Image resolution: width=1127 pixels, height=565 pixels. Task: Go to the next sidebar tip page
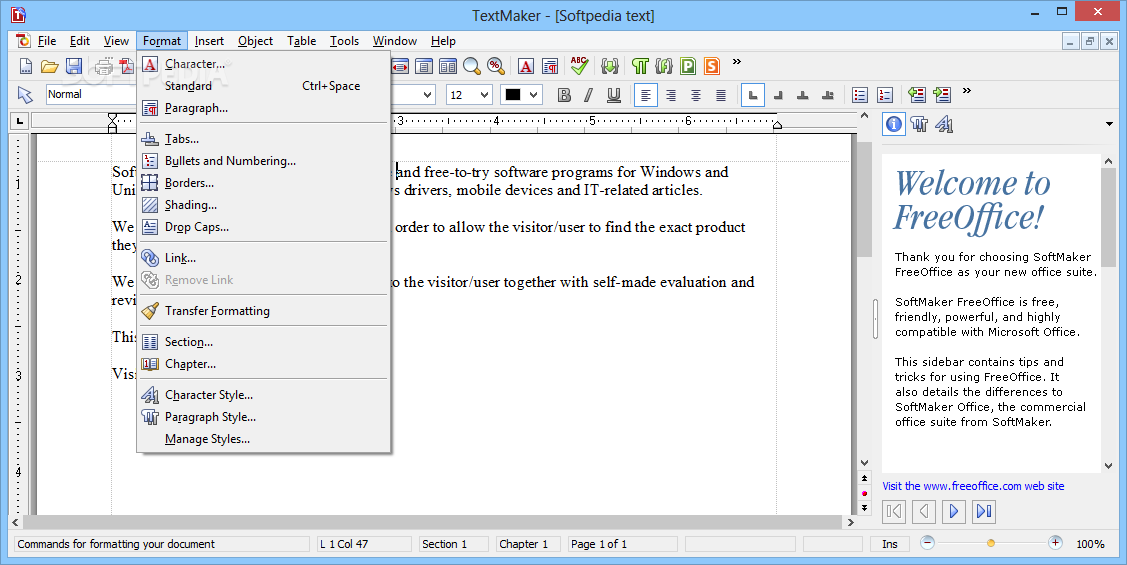(954, 511)
